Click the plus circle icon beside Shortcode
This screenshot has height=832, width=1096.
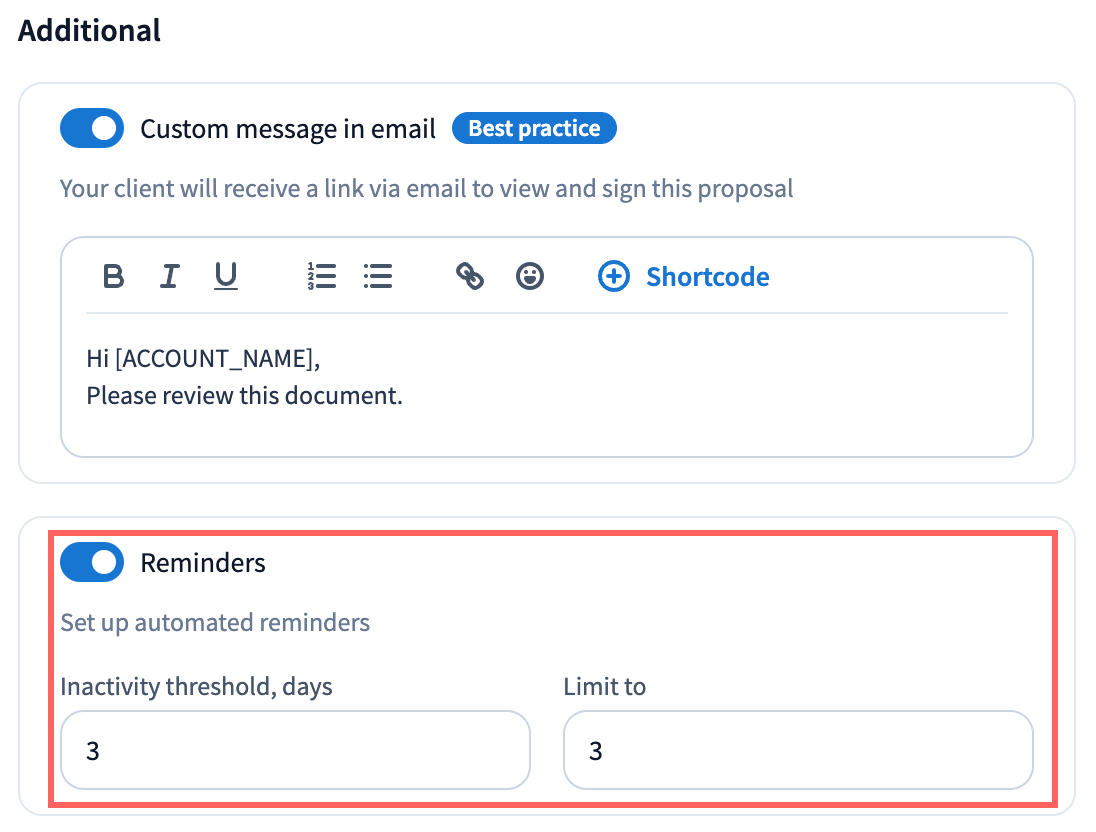[614, 276]
